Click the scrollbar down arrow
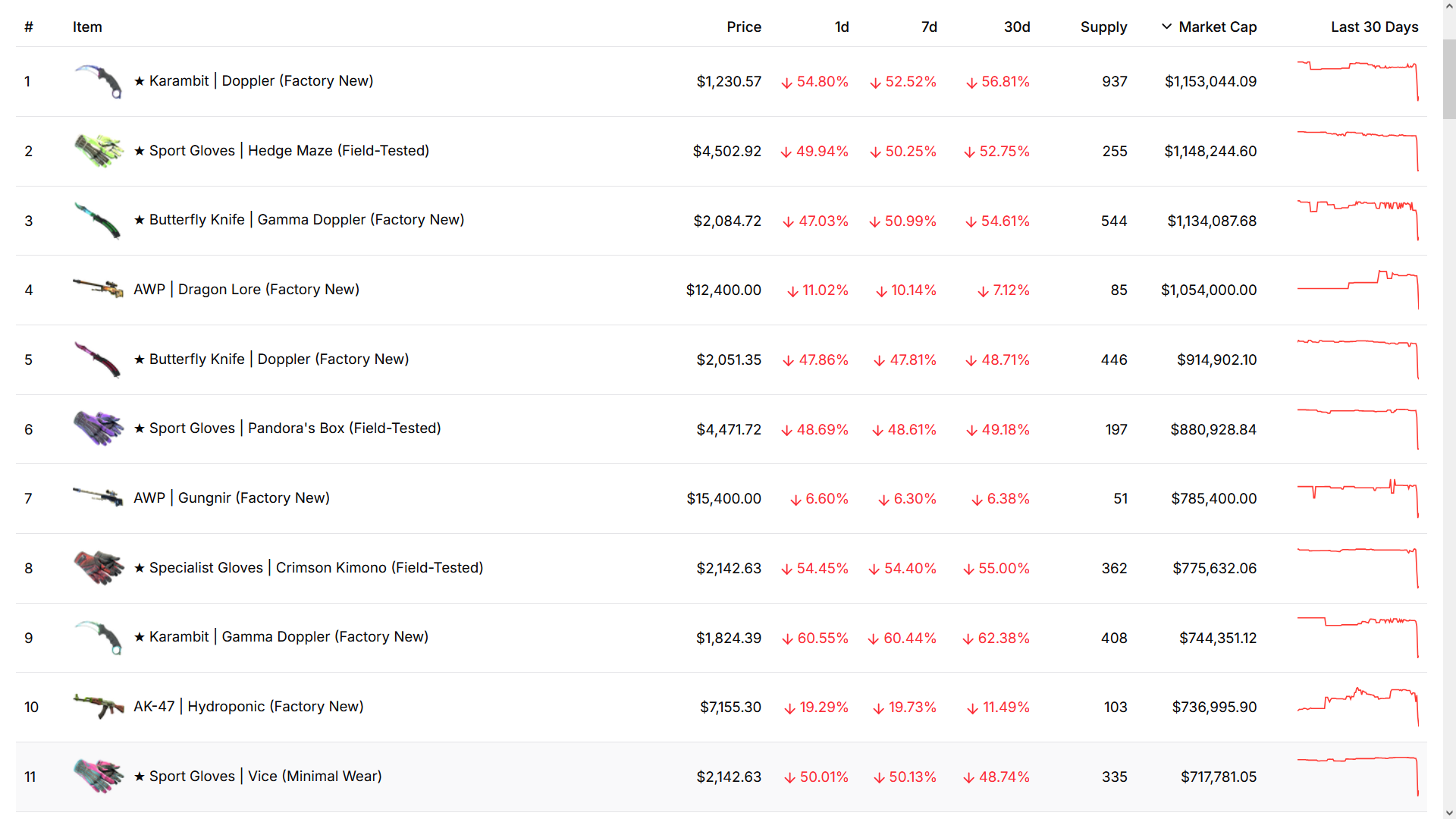The height and width of the screenshot is (819, 1456). click(1448, 812)
